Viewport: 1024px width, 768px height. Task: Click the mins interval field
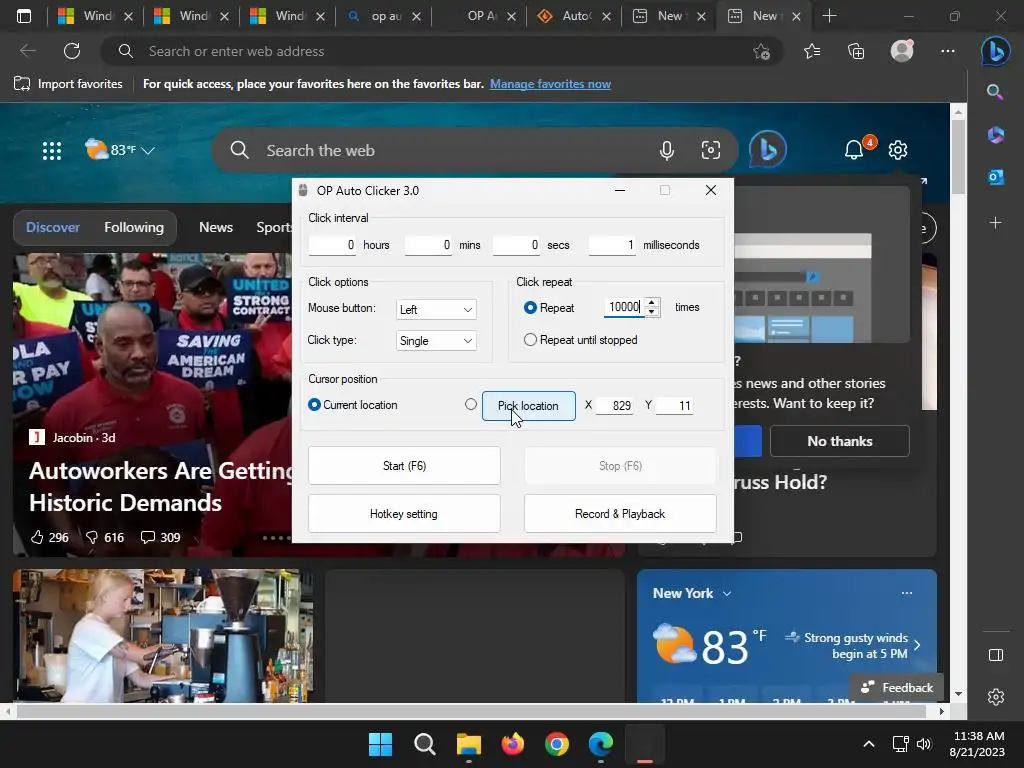coord(428,245)
